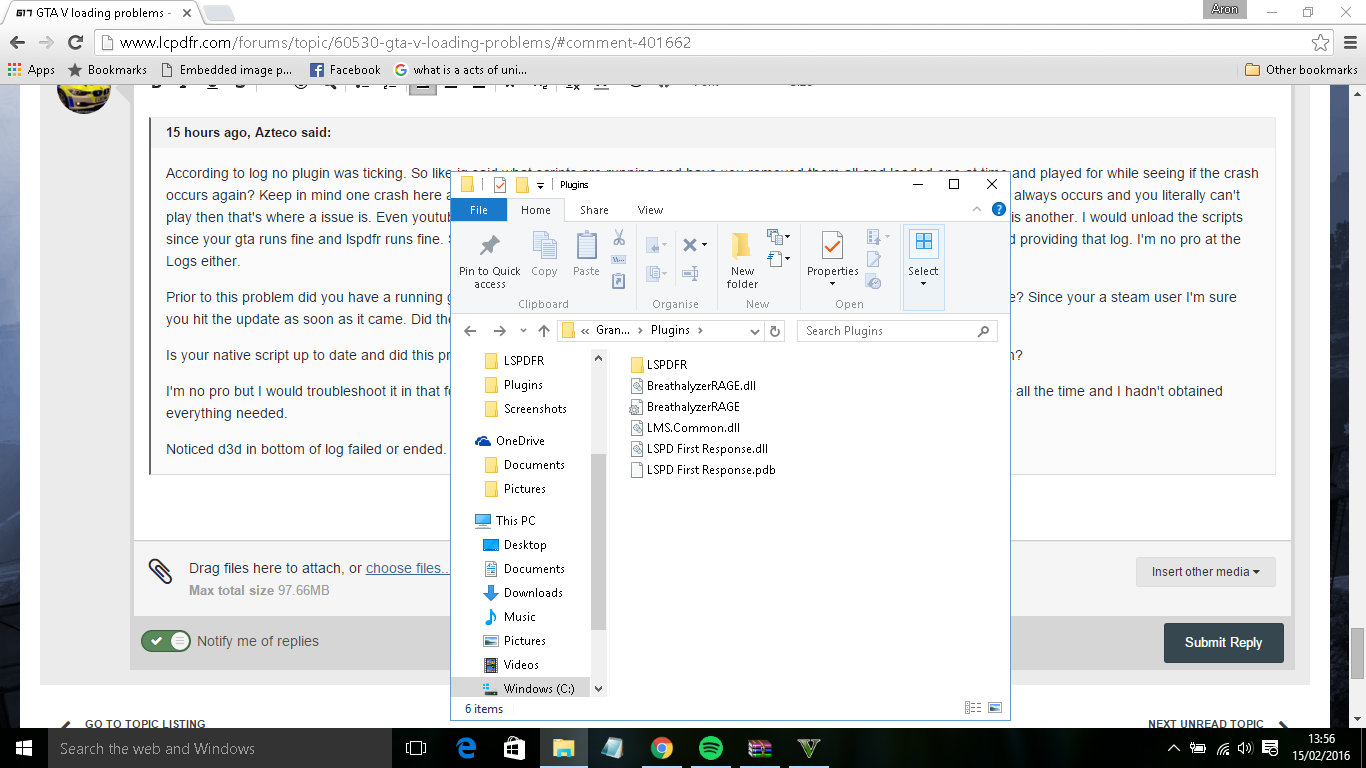Click Properties icon in Quick Access Toolbar
1366x768 pixels.
500,185
